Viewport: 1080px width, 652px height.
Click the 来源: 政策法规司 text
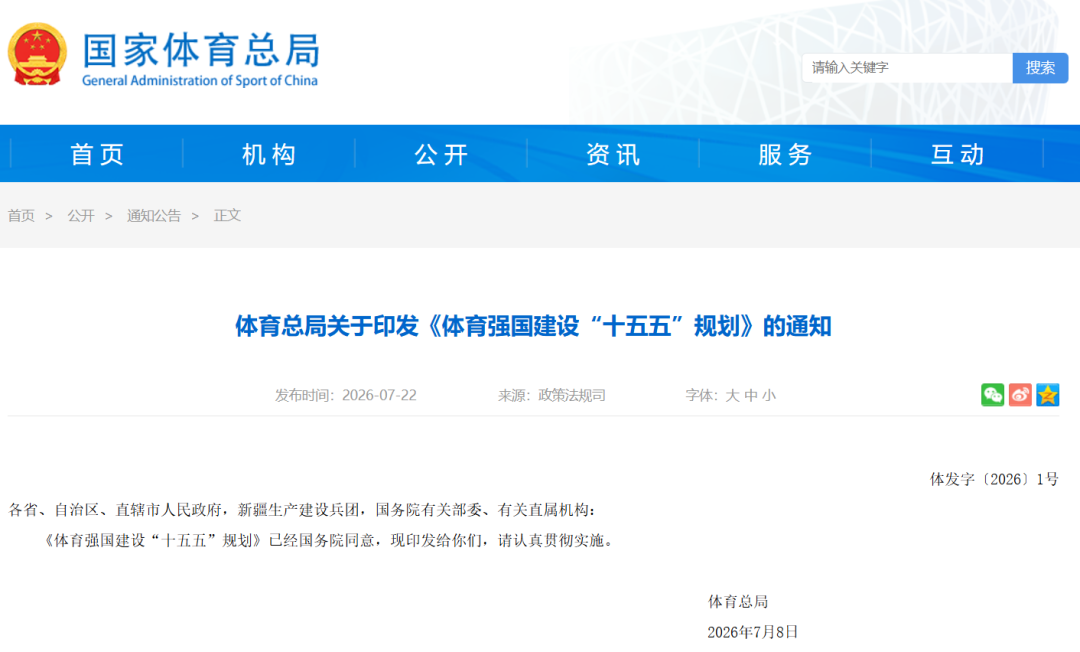click(x=552, y=395)
